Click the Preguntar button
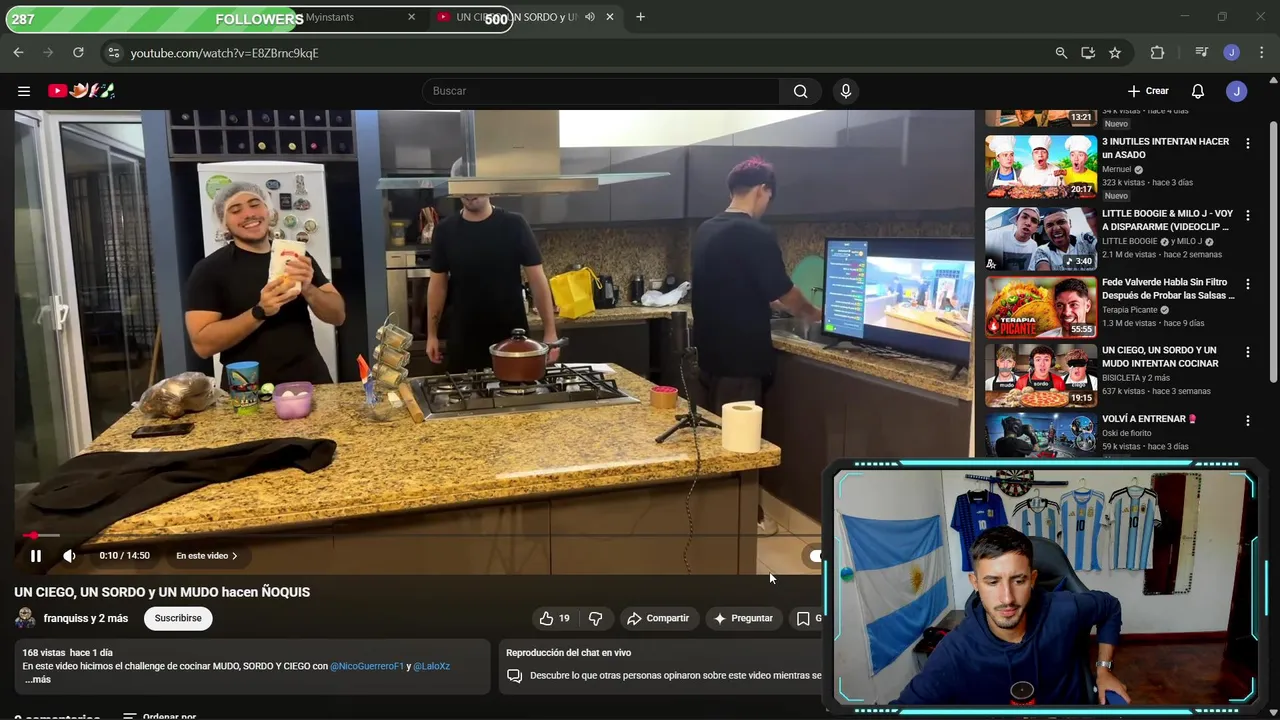The width and height of the screenshot is (1280, 720). [x=743, y=619]
